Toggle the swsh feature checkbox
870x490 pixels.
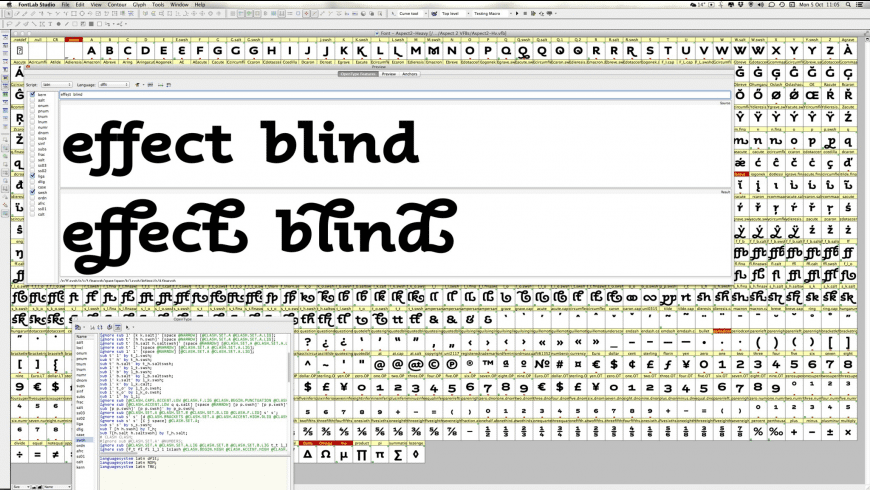point(33,192)
